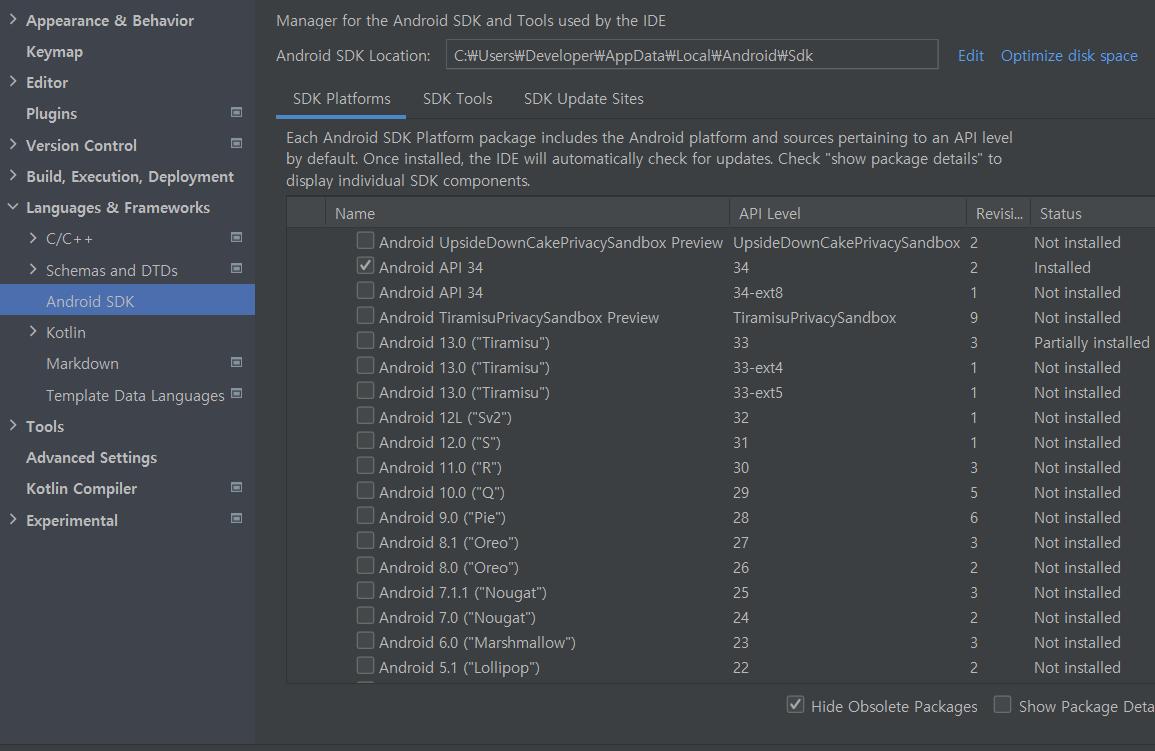Select Android 8.0 ("Oreo") row name
Image resolution: width=1155 pixels, height=751 pixels.
pyautogui.click(x=449, y=568)
